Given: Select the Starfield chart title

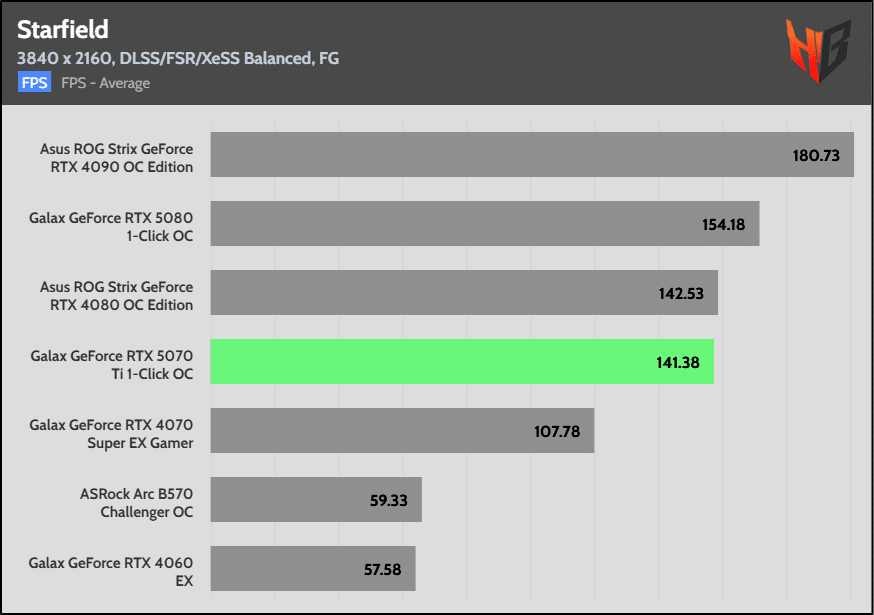Looking at the screenshot, I should point(62,30).
